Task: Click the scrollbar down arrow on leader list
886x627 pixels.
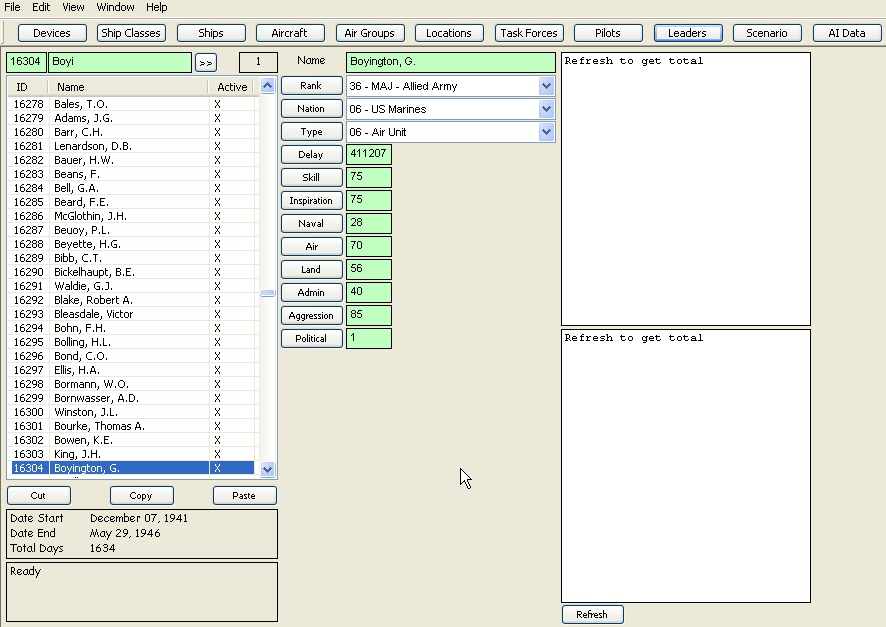Action: 267,468
